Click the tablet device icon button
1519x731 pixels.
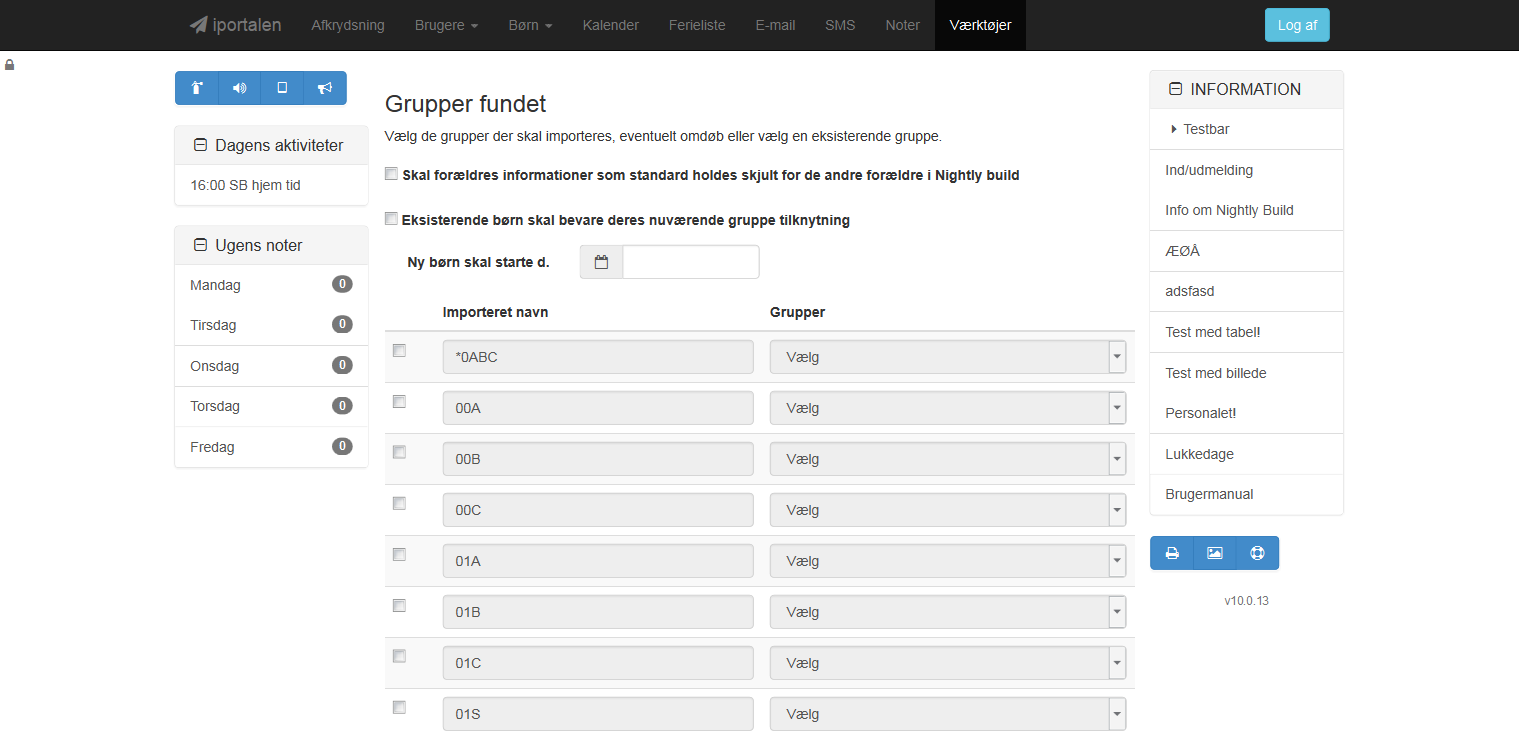tap(282, 88)
